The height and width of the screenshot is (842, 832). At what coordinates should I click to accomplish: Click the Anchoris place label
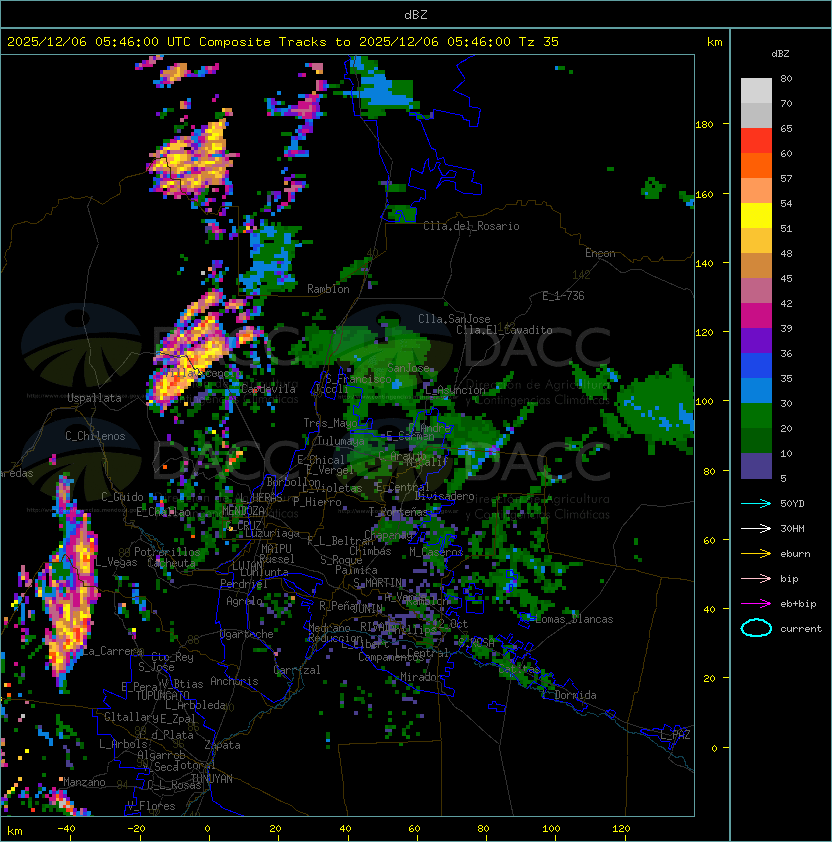pyautogui.click(x=234, y=681)
